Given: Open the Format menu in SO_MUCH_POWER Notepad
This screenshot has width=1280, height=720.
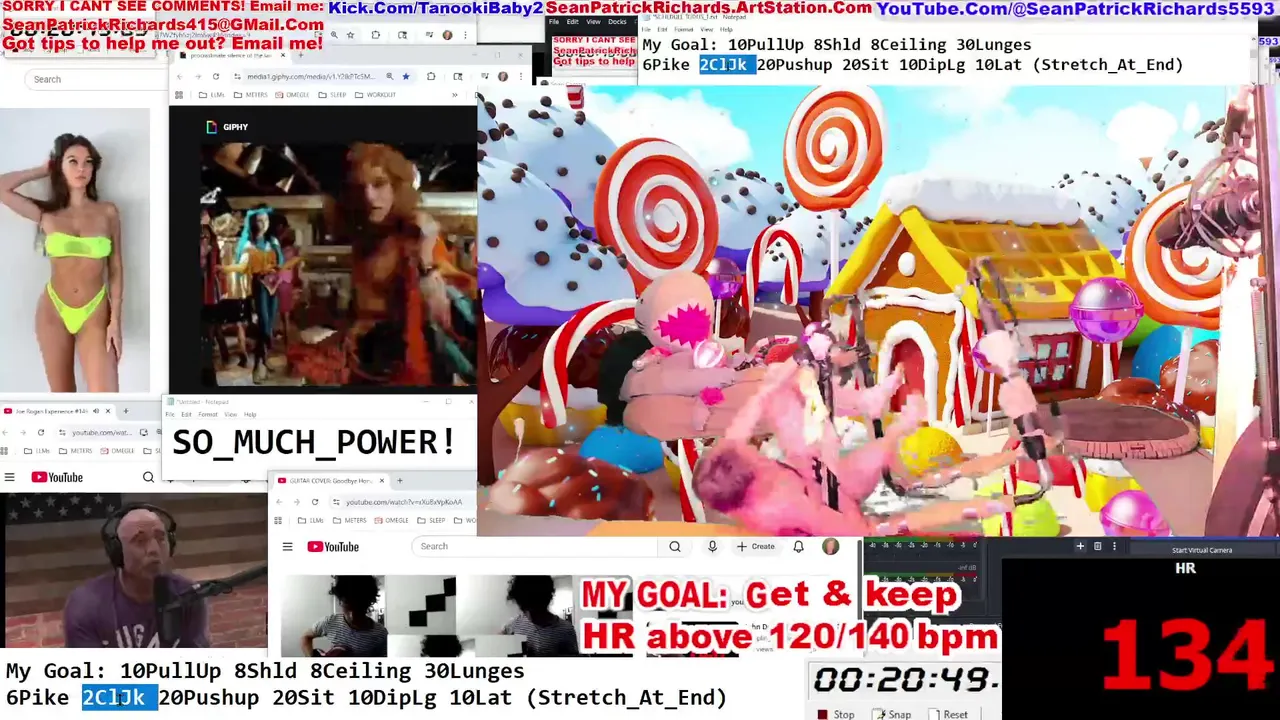Looking at the screenshot, I should click(207, 414).
